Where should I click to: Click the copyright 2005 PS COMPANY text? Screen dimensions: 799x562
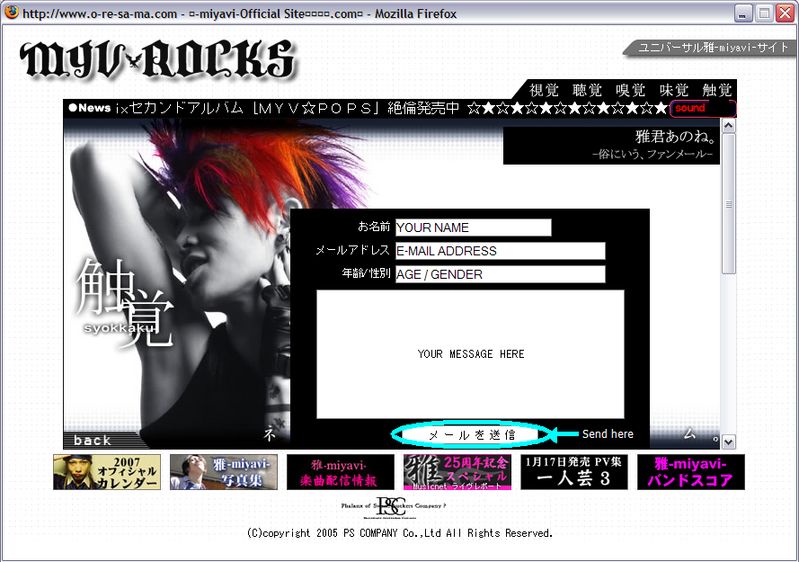pos(400,533)
